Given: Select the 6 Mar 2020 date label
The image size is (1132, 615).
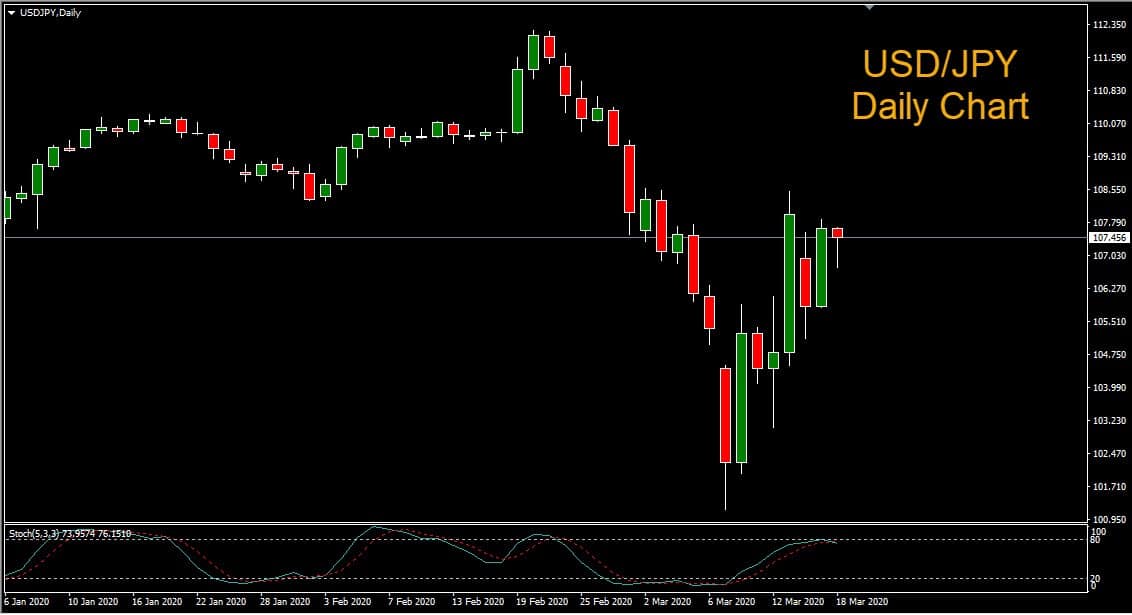Looking at the screenshot, I should pos(730,603).
